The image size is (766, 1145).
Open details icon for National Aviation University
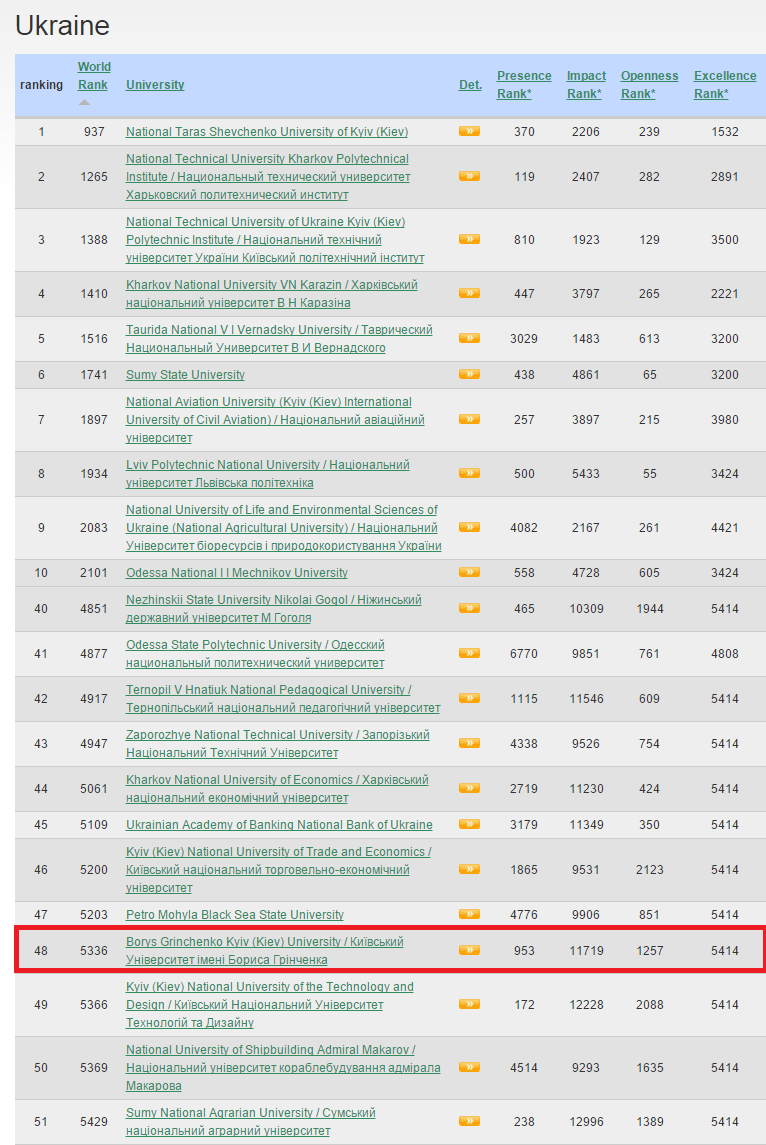(469, 419)
